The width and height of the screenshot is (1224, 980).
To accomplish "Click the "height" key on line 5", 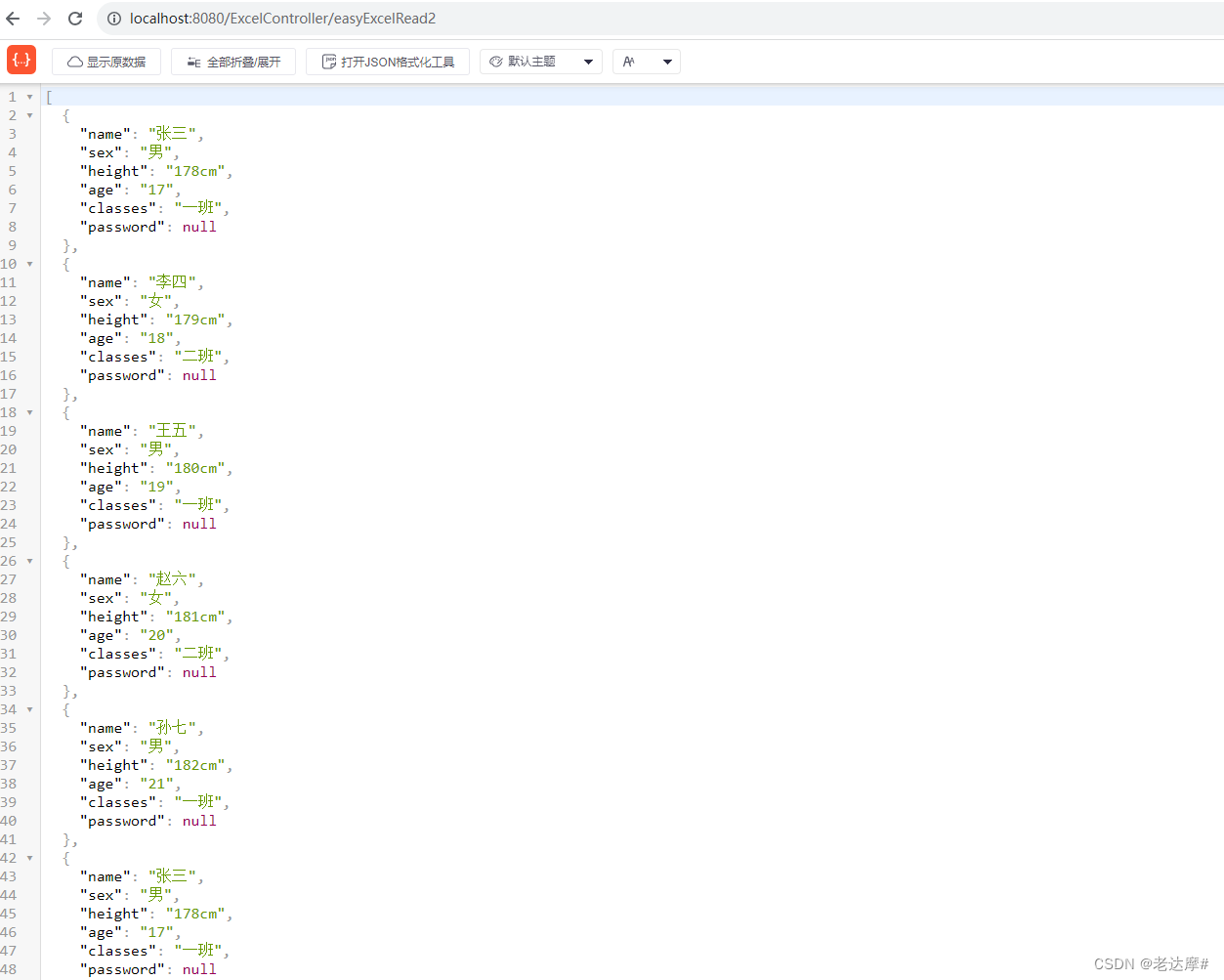I will (x=113, y=171).
